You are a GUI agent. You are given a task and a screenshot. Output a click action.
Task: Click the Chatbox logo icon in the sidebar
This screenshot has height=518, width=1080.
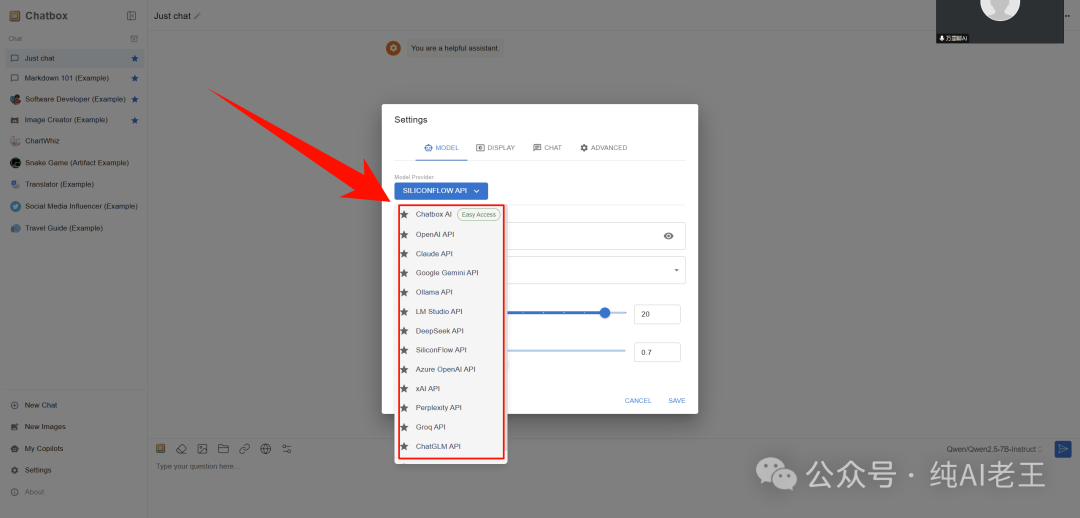(14, 16)
